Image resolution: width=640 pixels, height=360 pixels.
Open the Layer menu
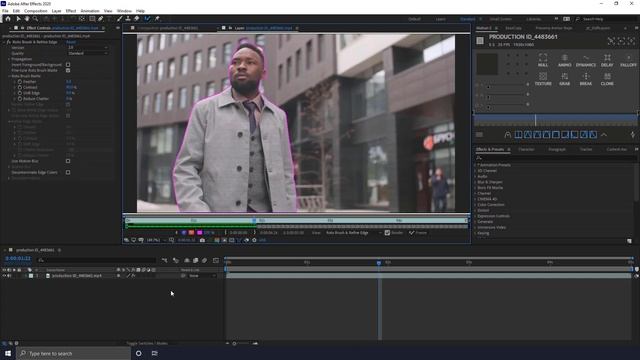[56, 11]
